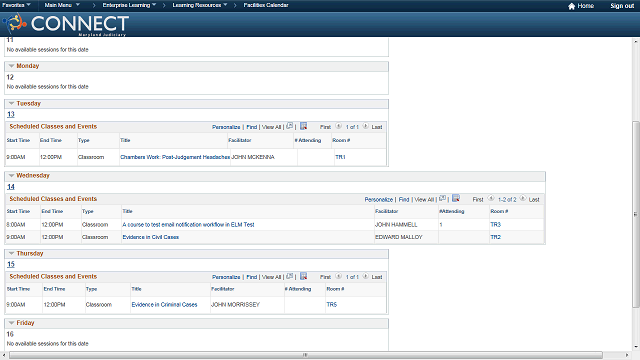Click the horizontal scrollbar thumb
Viewport: 640px width, 360px height.
pos(306,355)
